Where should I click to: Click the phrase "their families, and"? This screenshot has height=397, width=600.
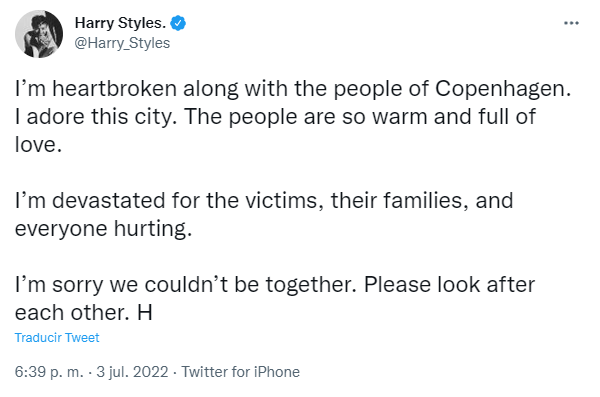[422, 201]
